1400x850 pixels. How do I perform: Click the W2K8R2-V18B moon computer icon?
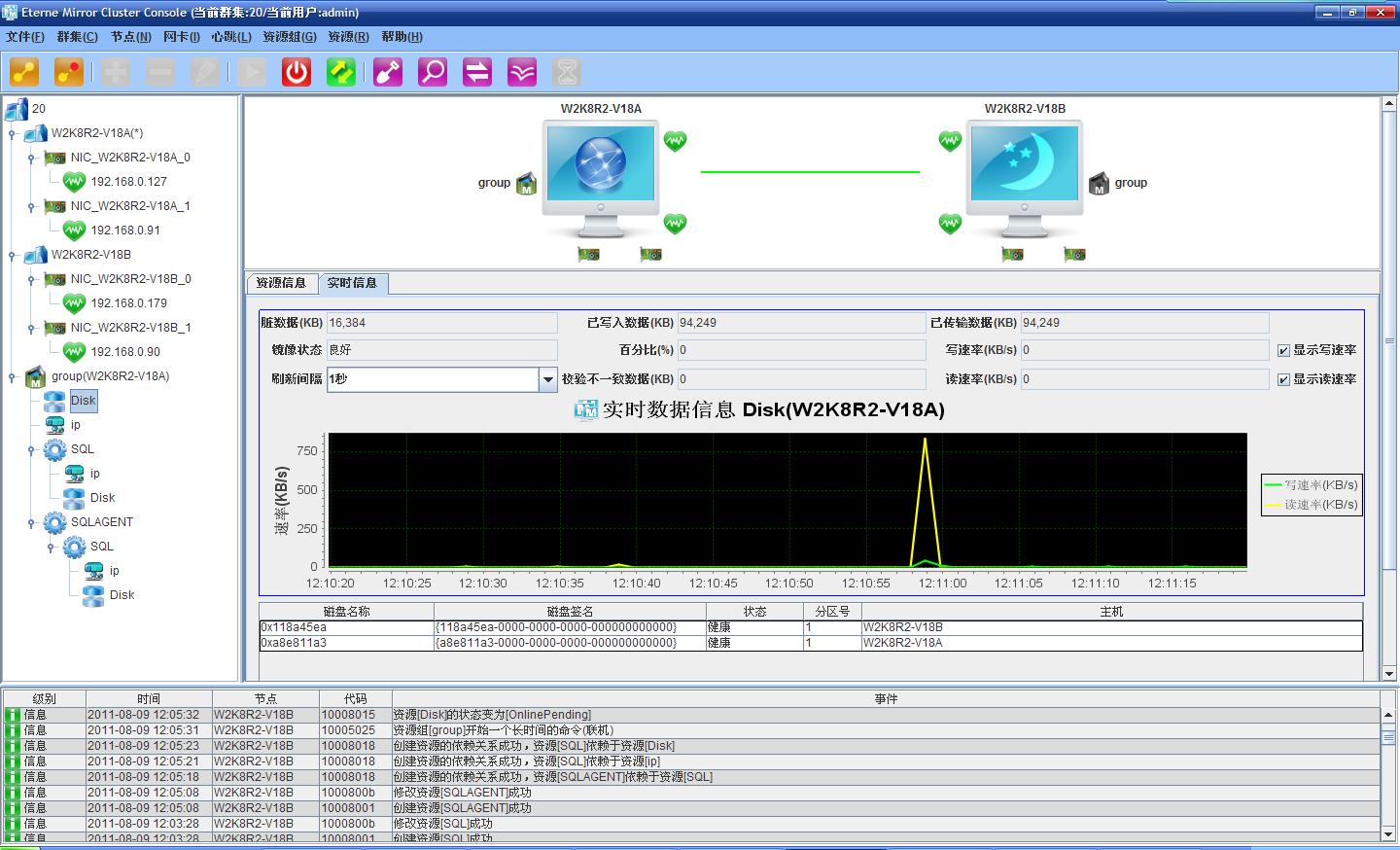[1025, 179]
